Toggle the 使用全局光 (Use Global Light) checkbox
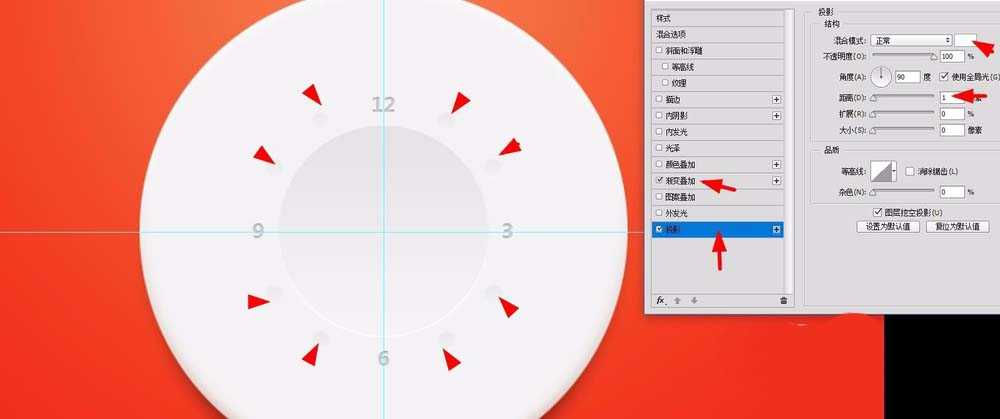 pos(945,76)
